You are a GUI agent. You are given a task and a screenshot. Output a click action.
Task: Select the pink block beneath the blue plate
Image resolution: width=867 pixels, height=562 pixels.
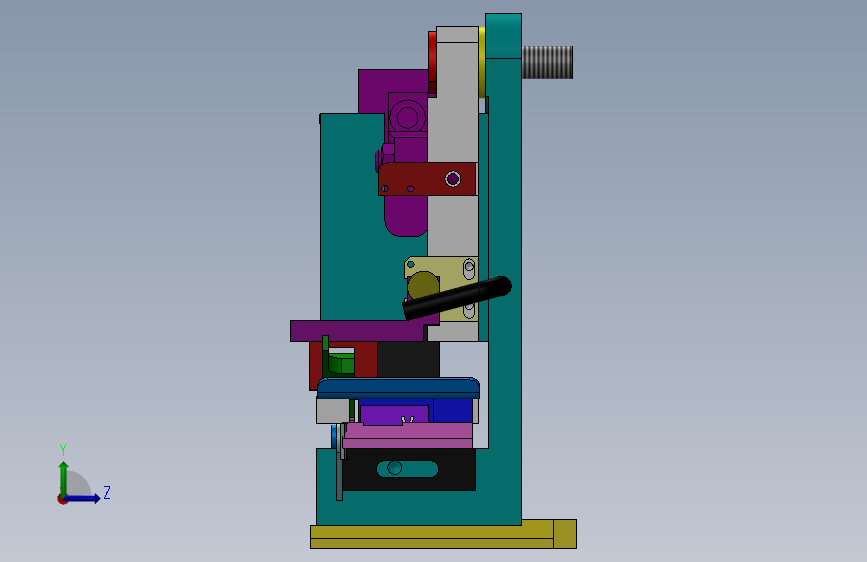pos(408,435)
